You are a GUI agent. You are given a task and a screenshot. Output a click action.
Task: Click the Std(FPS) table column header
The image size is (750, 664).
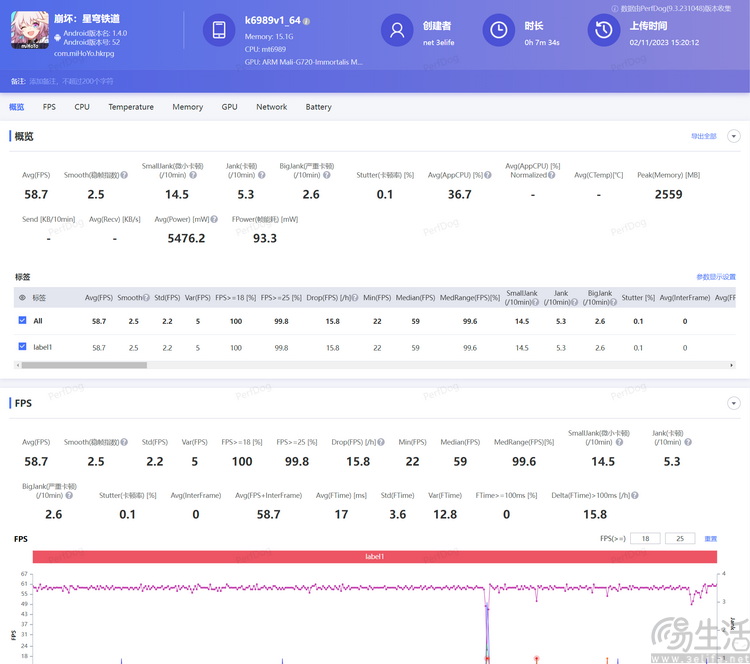tap(167, 298)
